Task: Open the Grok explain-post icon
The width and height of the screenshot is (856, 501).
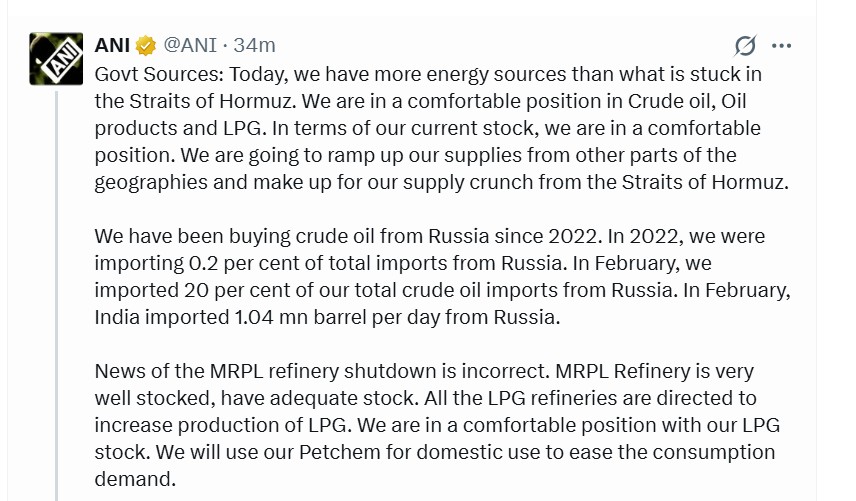Action: coord(745,46)
